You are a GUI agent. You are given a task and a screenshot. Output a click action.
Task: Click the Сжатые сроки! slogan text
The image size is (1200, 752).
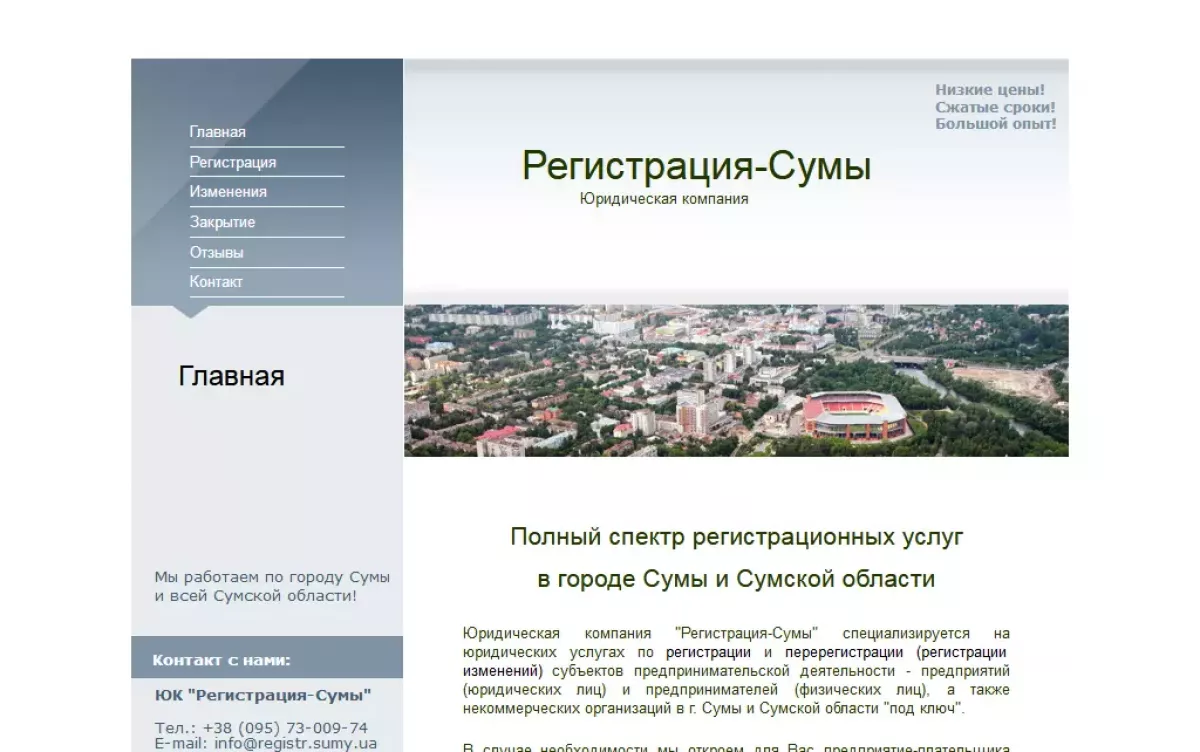[x=995, y=107]
